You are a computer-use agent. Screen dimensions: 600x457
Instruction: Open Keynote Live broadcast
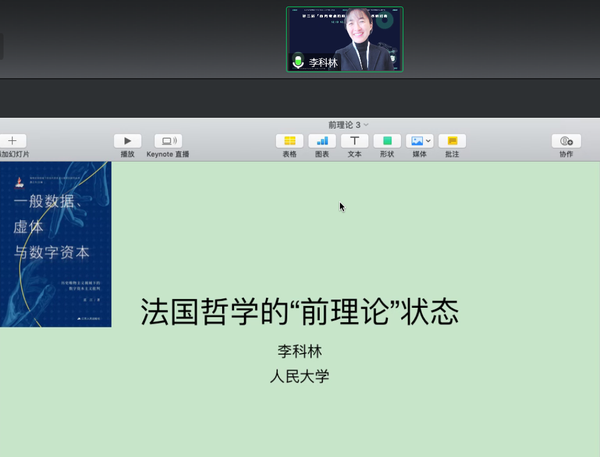point(168,141)
